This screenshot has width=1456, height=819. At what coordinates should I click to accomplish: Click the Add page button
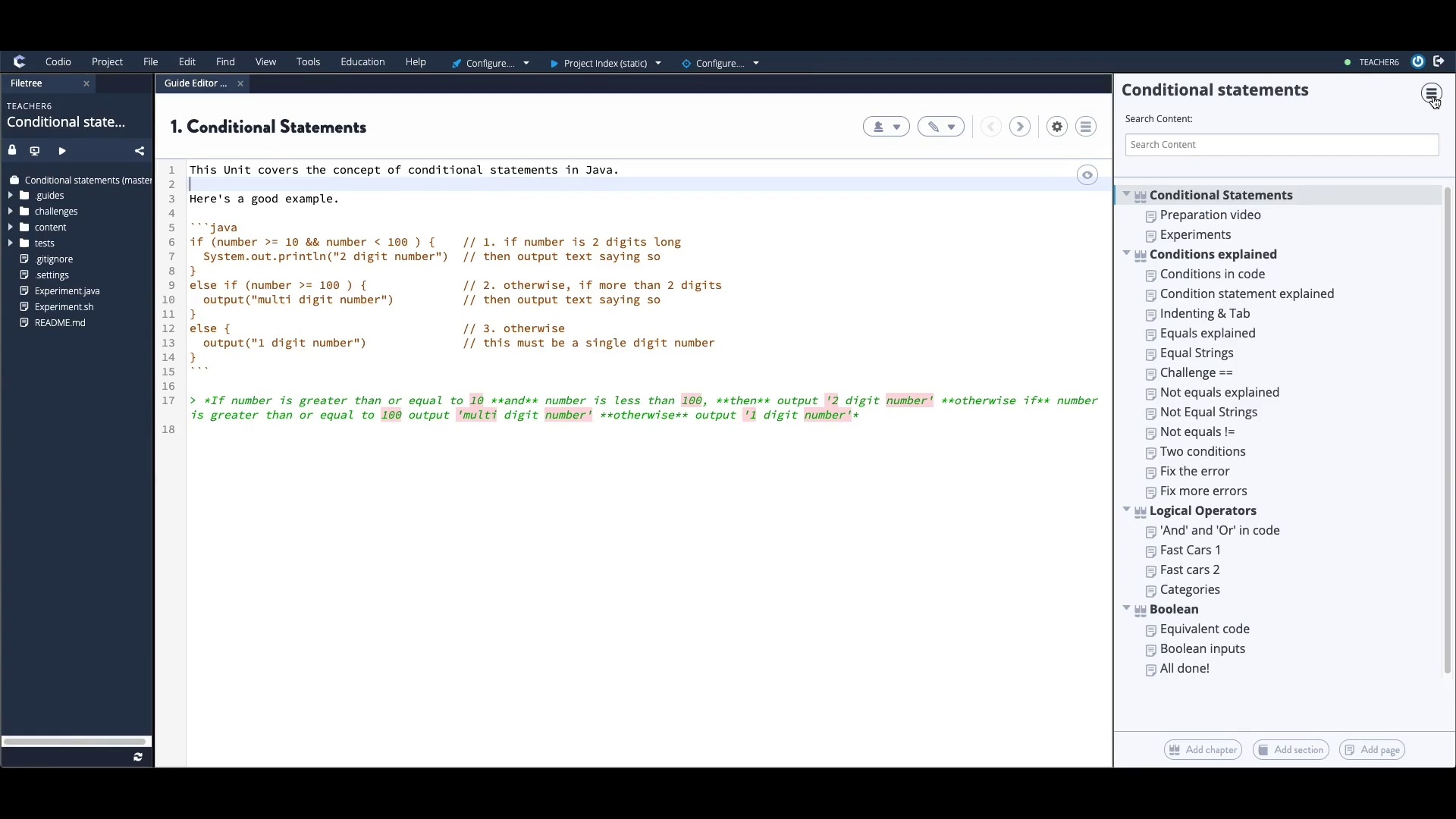point(1372,750)
